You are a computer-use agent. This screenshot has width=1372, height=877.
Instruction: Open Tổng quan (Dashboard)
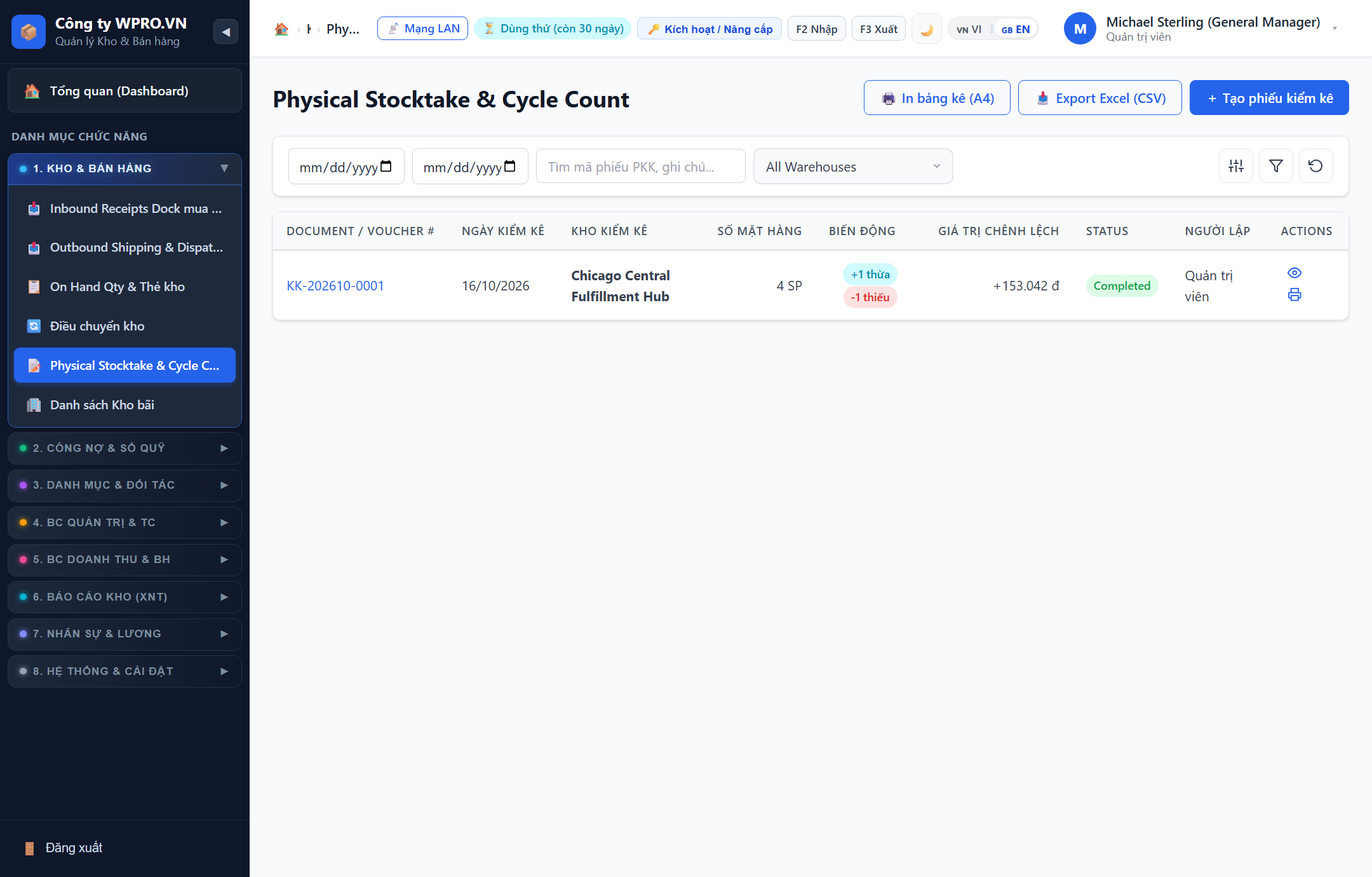click(x=124, y=91)
